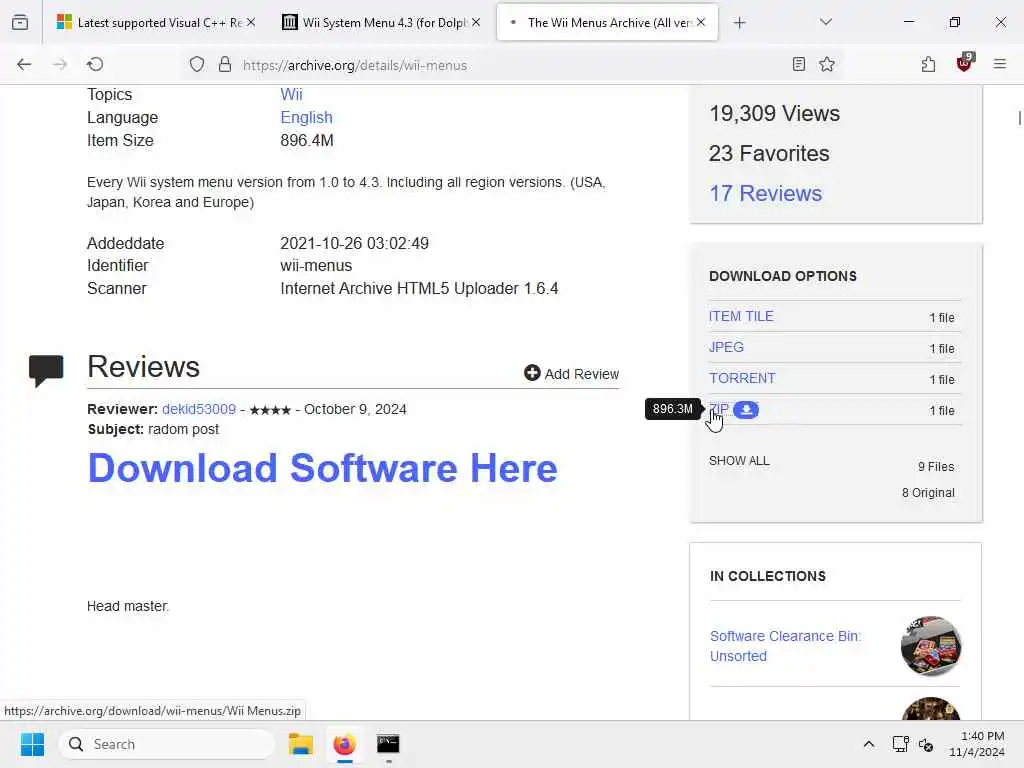Download the JPEG option
The image size is (1024, 768).
[726, 347]
